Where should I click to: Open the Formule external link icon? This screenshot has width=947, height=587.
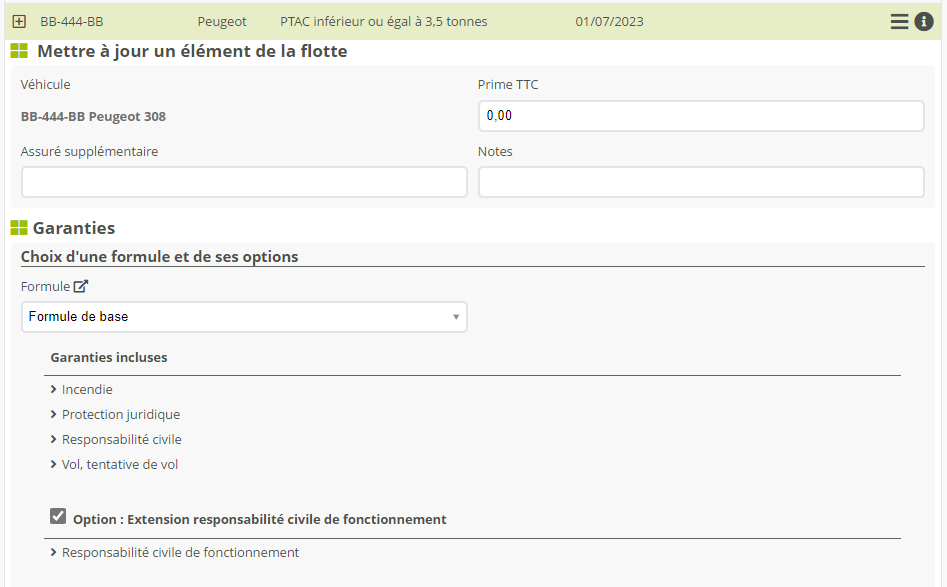[81, 286]
